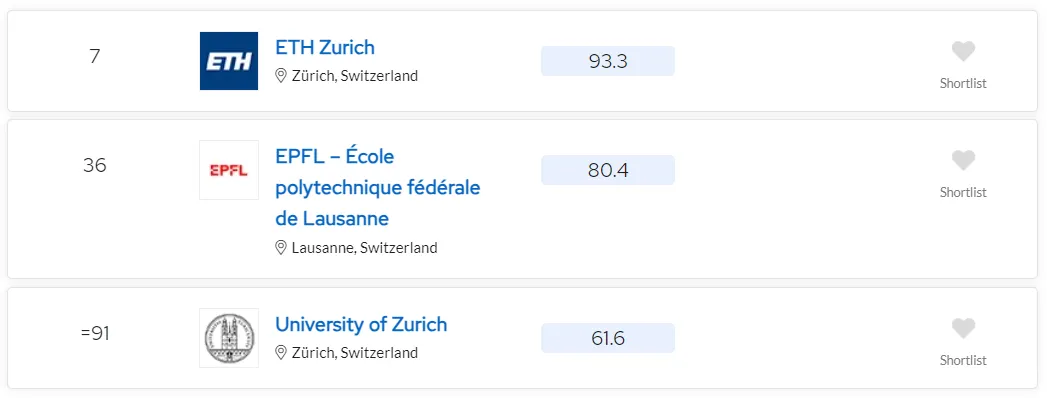Select the 61.6 score badge
1047x398 pixels.
click(608, 339)
